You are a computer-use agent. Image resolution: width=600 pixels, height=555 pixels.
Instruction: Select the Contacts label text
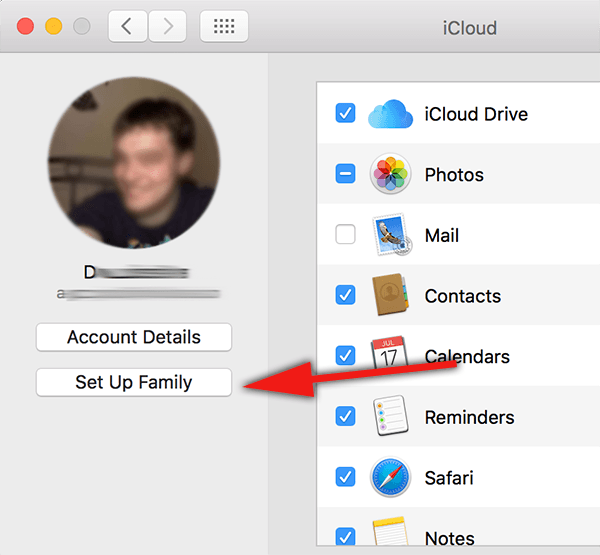pos(463,296)
